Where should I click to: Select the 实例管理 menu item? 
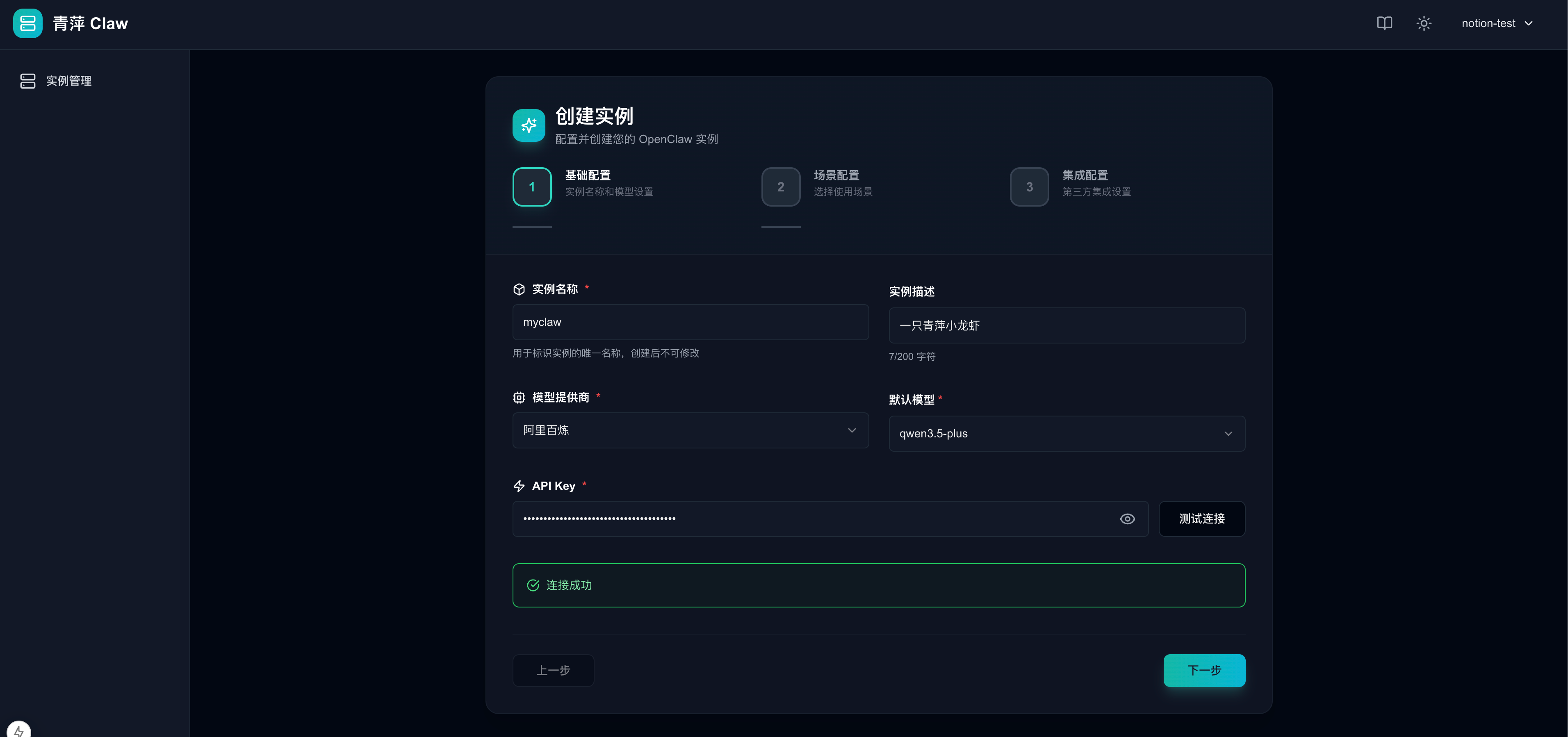[x=68, y=81]
